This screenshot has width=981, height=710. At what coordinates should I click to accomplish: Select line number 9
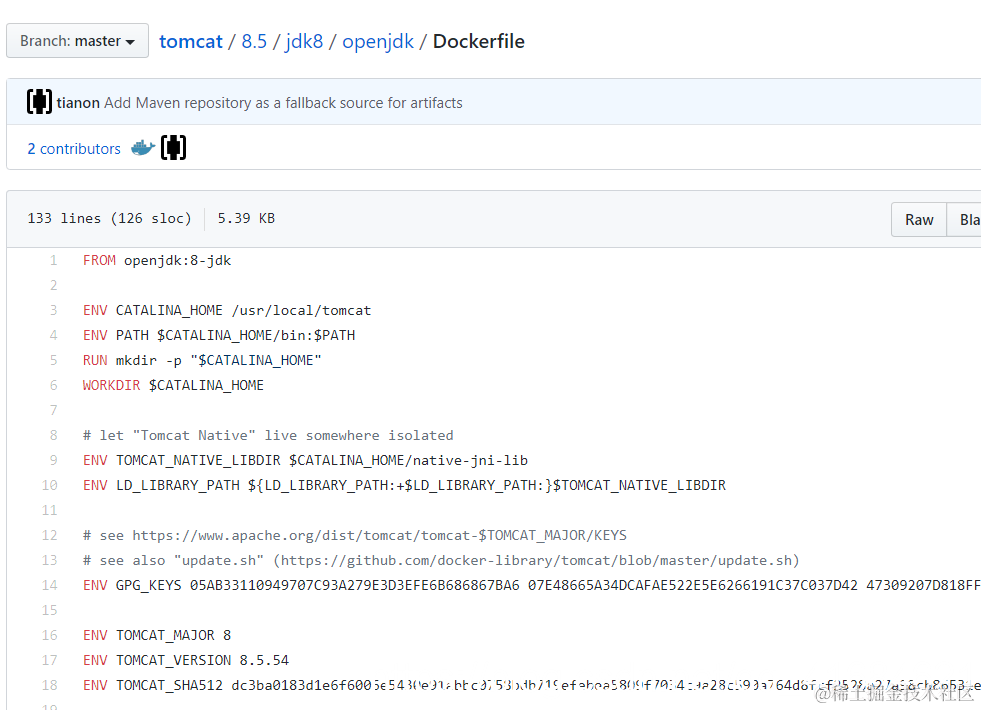pos(53,460)
